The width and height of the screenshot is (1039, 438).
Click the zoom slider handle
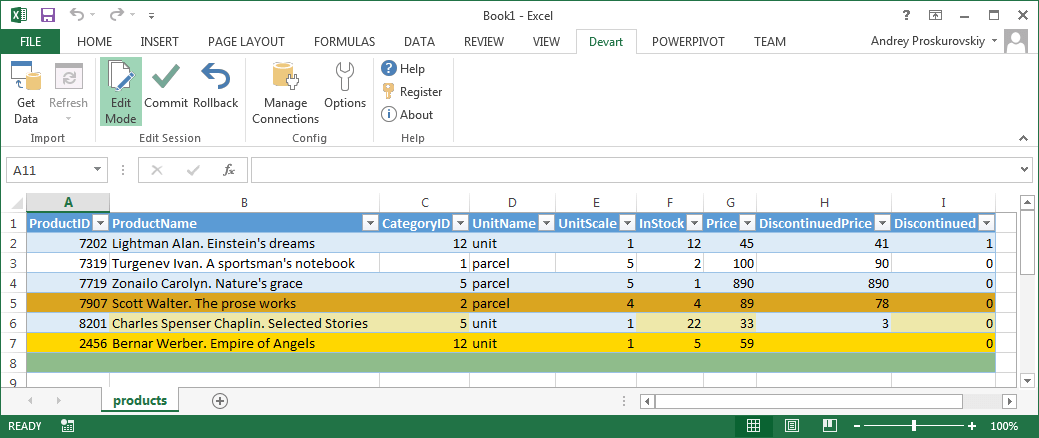coord(914,425)
